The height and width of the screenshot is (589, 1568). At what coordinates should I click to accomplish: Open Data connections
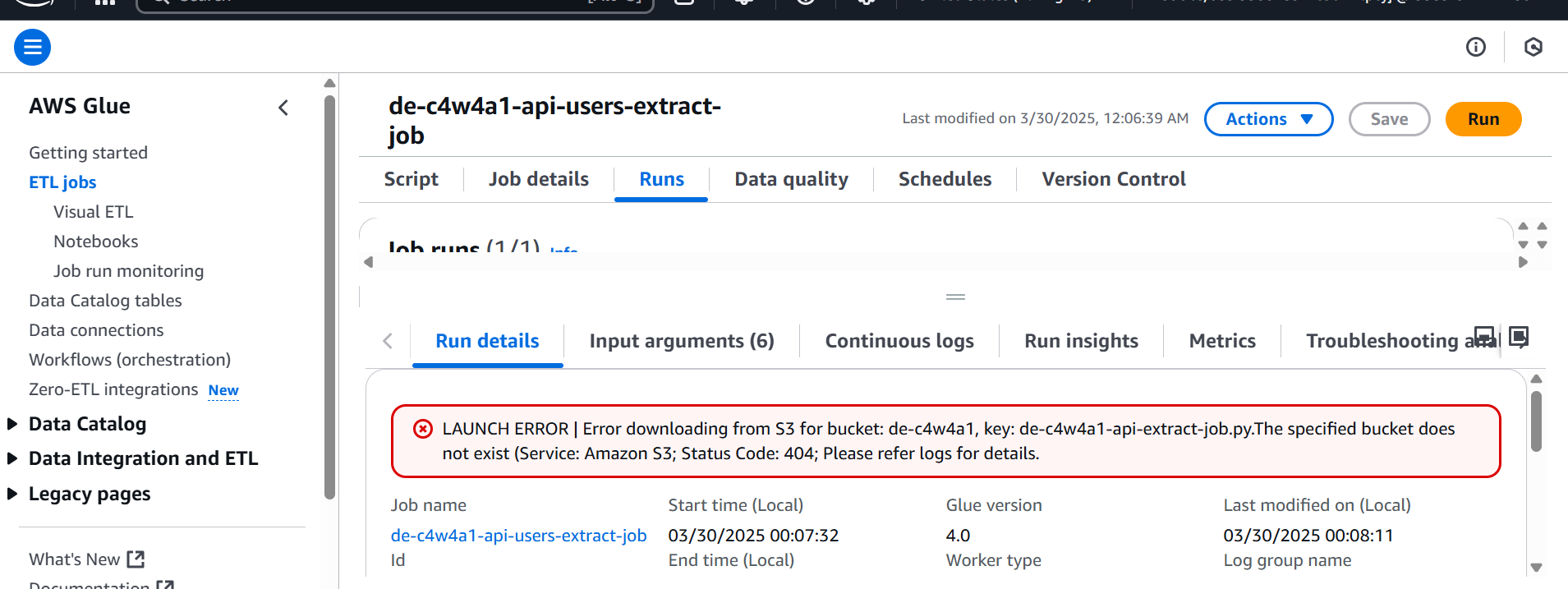click(x=96, y=330)
